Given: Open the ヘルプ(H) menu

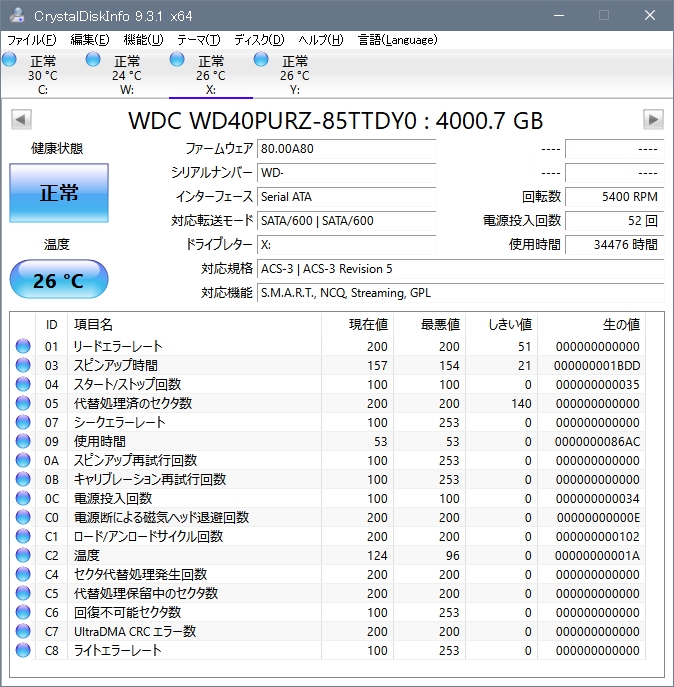Looking at the screenshot, I should [321, 40].
